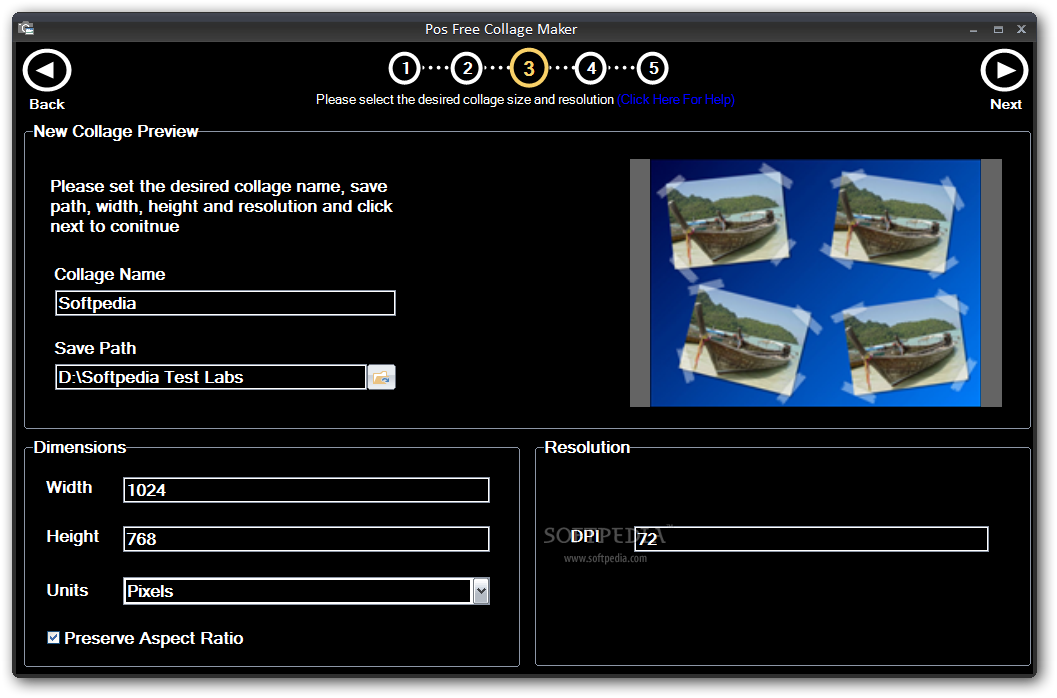
Task: Focus the Save Path field
Action: pos(210,377)
